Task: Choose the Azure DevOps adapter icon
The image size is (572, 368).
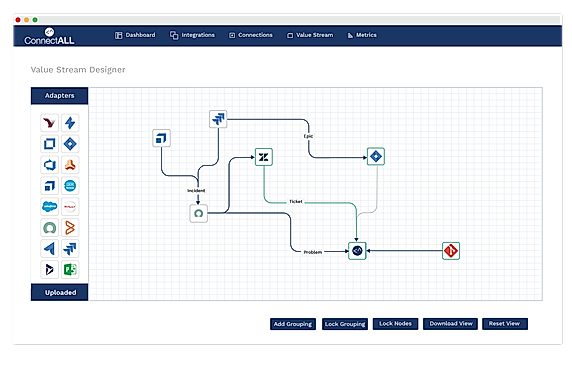Action: point(49,165)
